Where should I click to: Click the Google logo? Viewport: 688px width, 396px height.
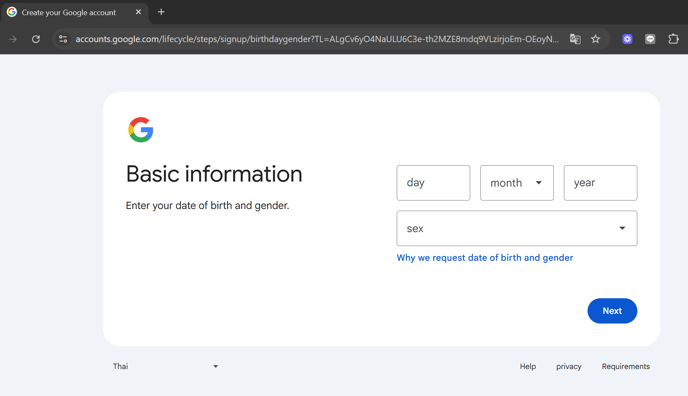pyautogui.click(x=141, y=130)
